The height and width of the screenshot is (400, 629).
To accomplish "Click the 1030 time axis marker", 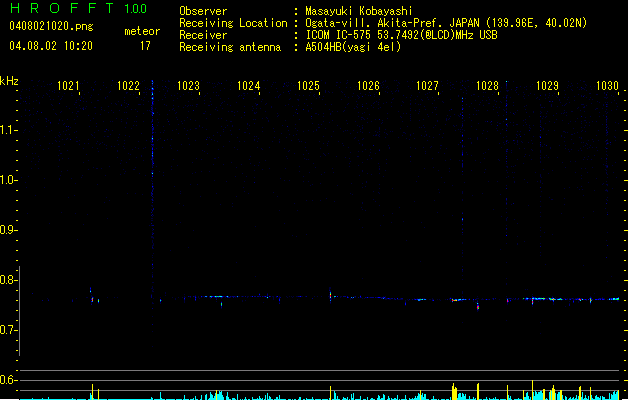I will tap(607, 86).
